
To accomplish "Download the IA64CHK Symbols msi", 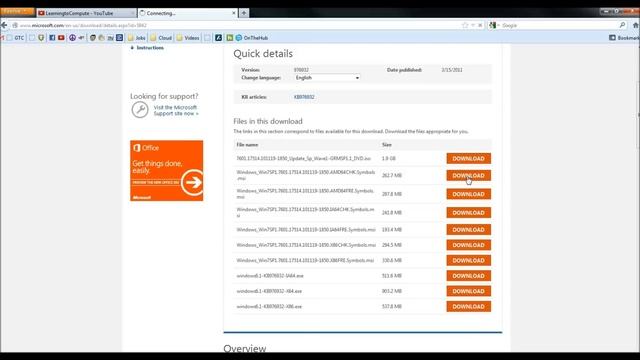I will pyautogui.click(x=469, y=213).
